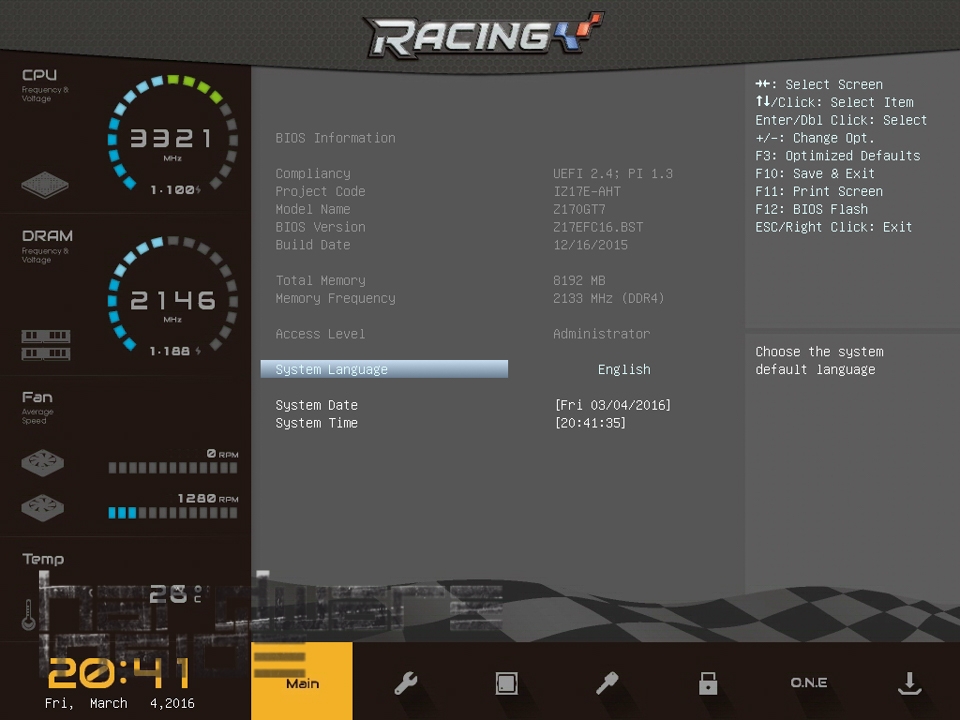The height and width of the screenshot is (720, 960).
Task: Click the DRAM frequency gauge
Action: click(172, 299)
